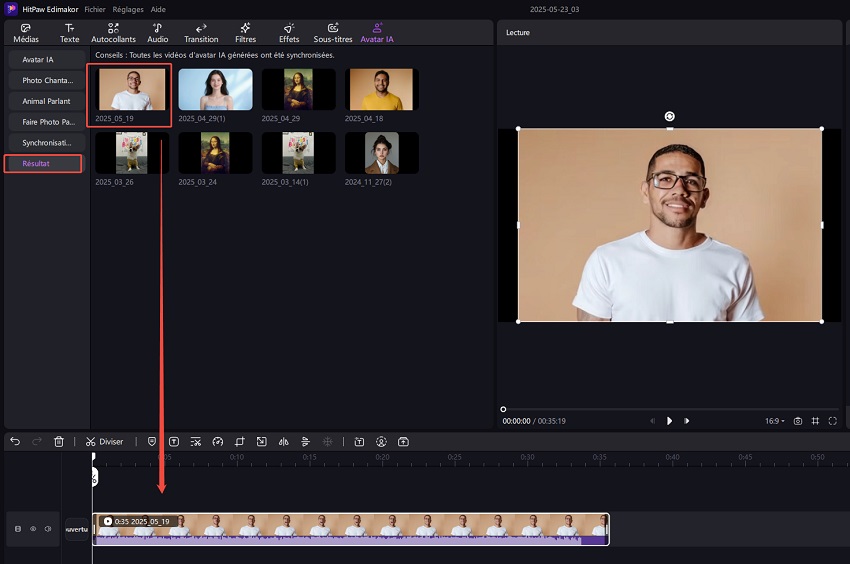Open the Transition tab
The width and height of the screenshot is (850, 564).
point(201,33)
